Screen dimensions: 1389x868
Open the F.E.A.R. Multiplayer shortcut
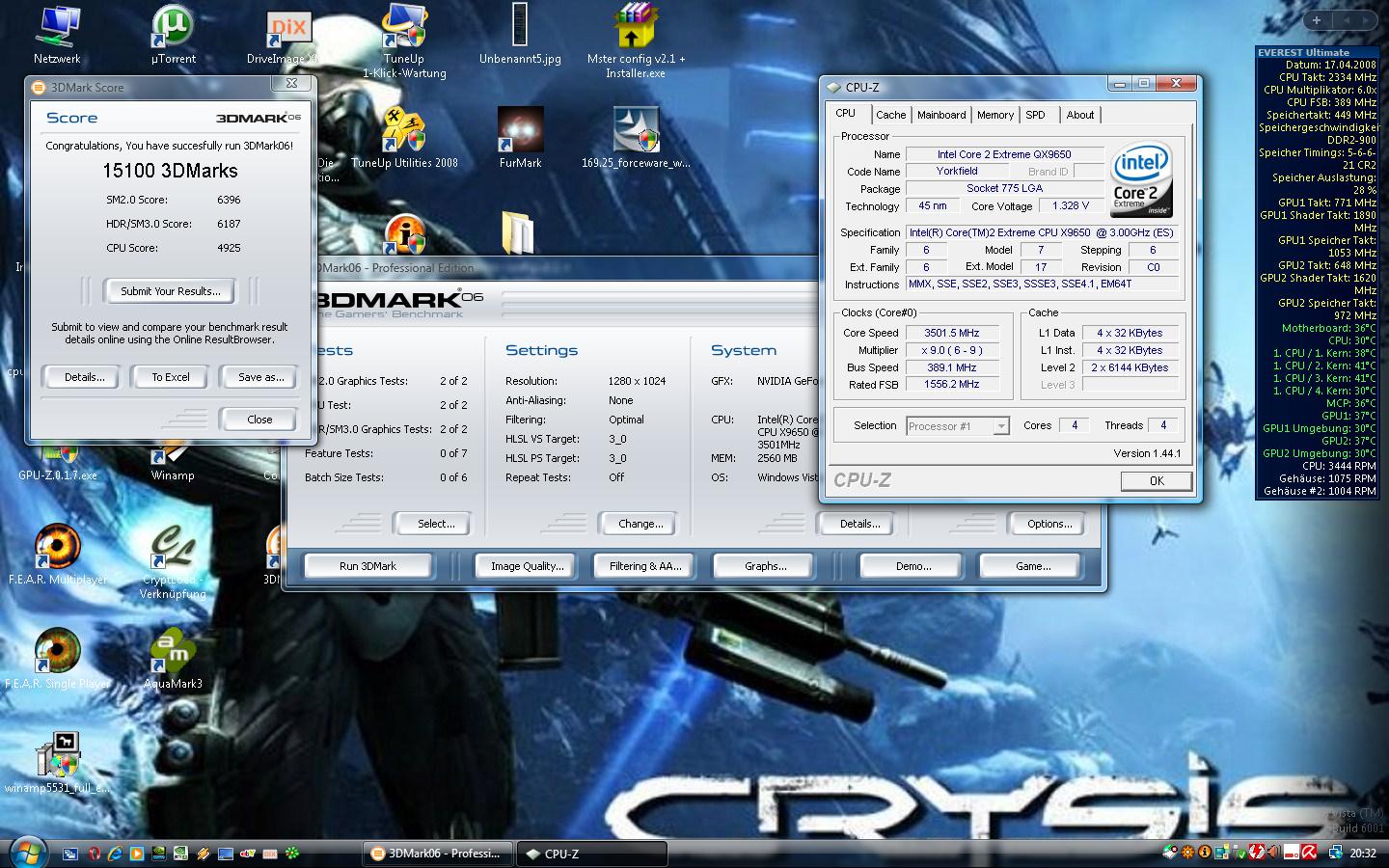58,555
